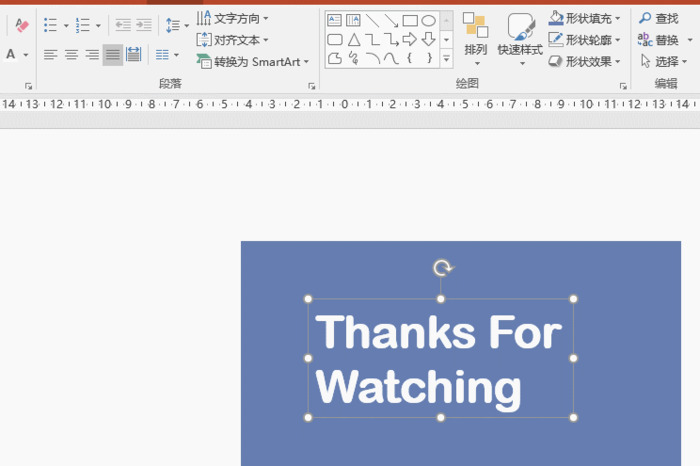Select the oval shape in shapes gallery
Image resolution: width=700 pixels, height=466 pixels.
(428, 20)
